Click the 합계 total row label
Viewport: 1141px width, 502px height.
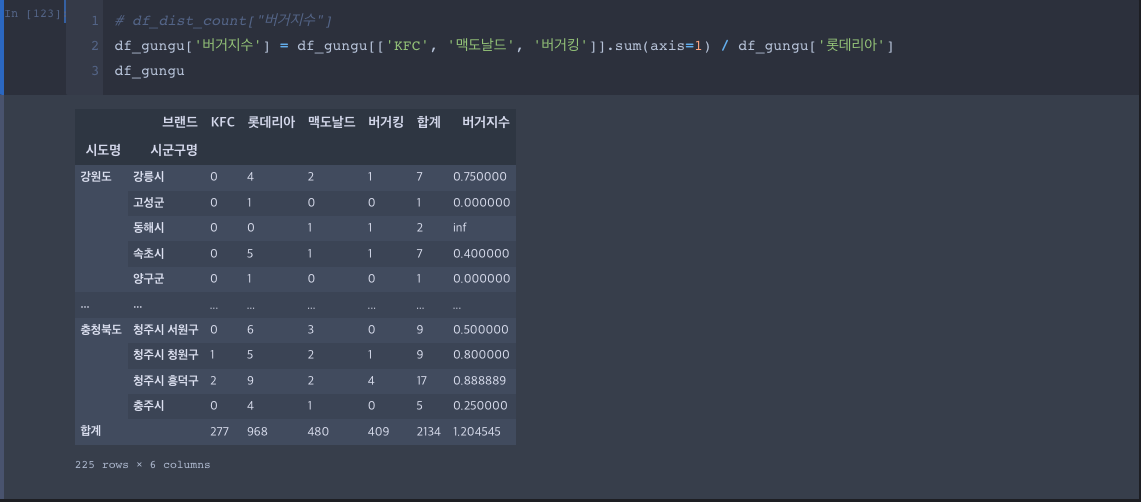[91, 431]
